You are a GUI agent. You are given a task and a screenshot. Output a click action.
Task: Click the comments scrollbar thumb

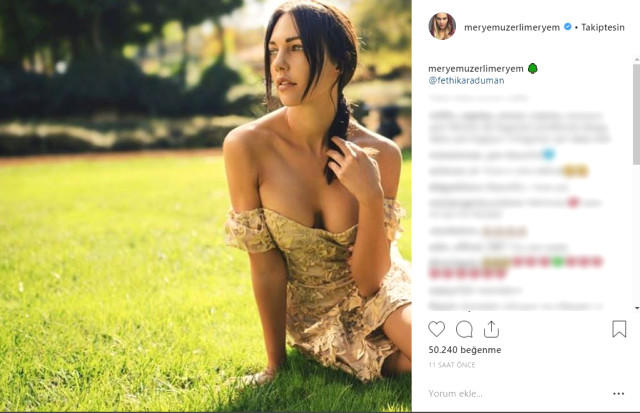click(x=637, y=113)
